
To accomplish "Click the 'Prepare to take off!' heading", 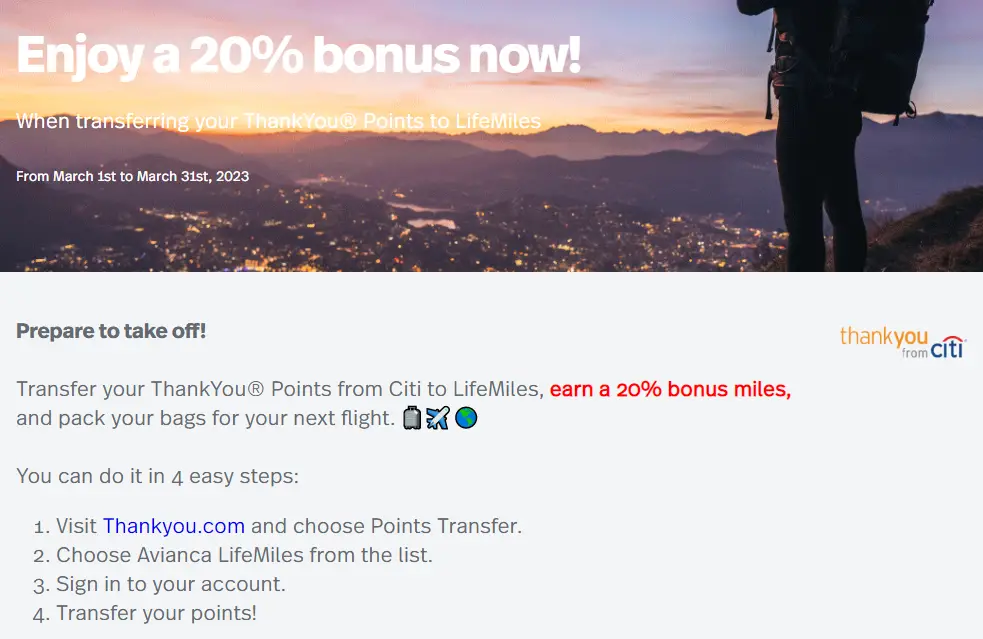I will [111, 330].
